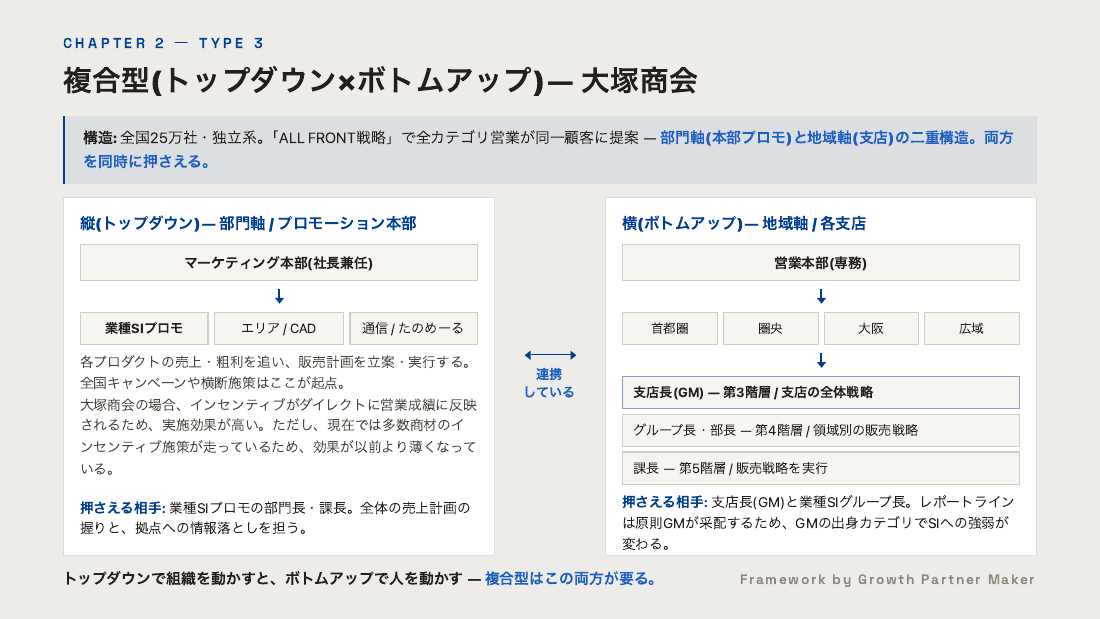This screenshot has width=1100, height=619.
Task: Select the 首都圏 region box
Action: (670, 328)
